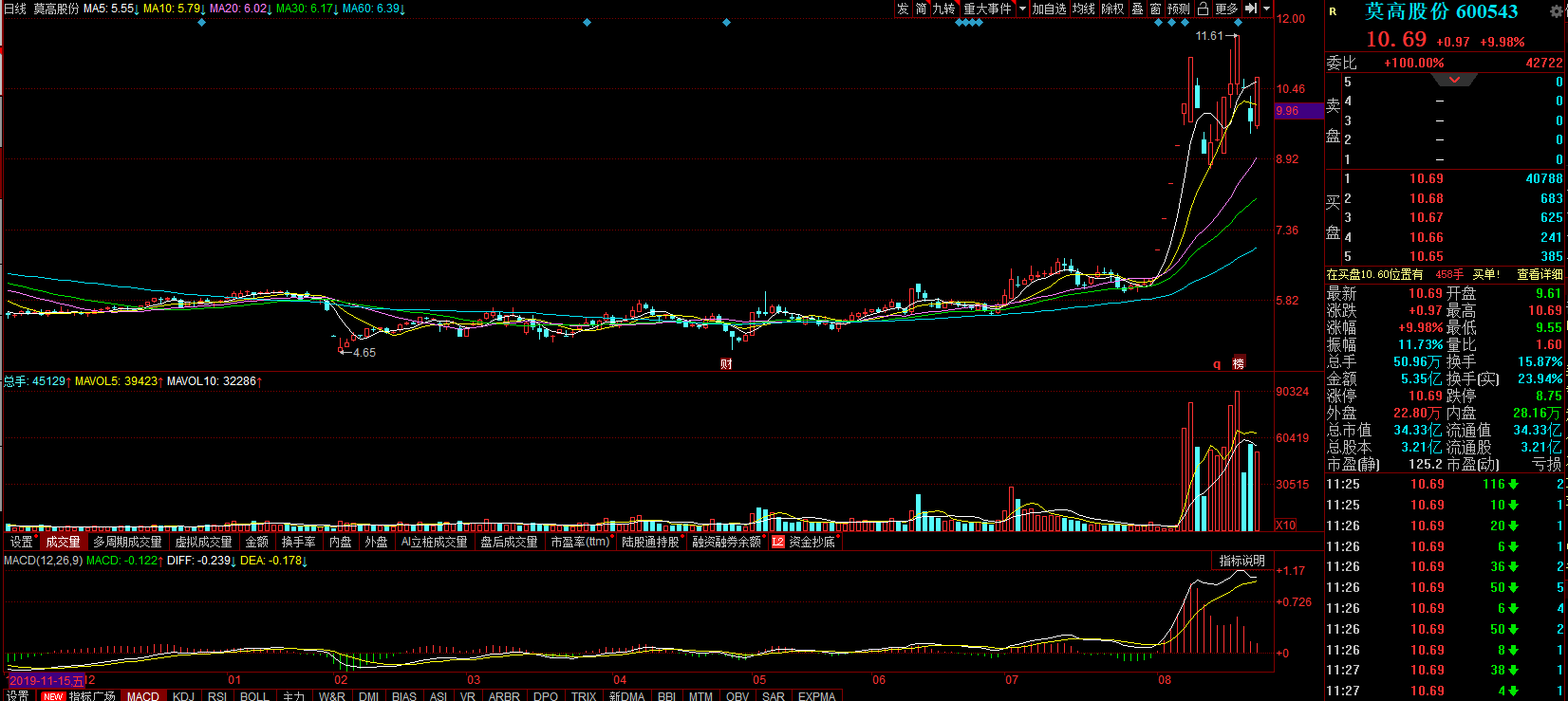Open the settings gear in the quote panel
This screenshot has height=701, width=1568.
click(x=1558, y=11)
